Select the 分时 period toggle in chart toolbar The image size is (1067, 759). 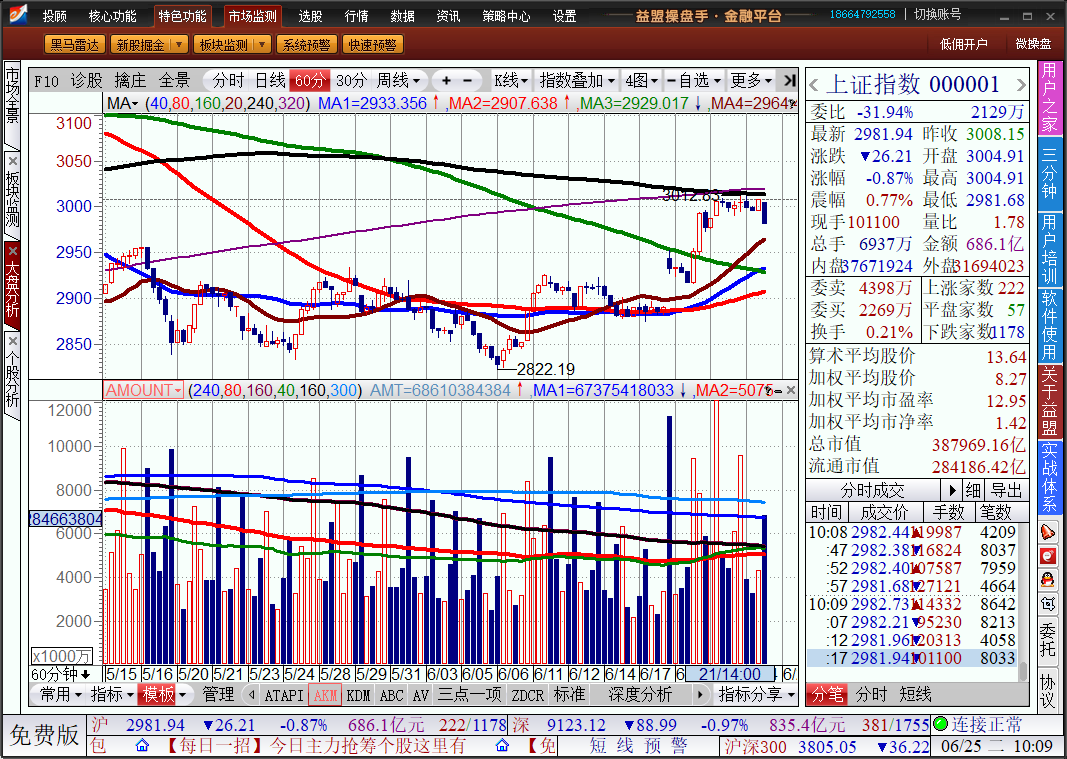point(228,81)
